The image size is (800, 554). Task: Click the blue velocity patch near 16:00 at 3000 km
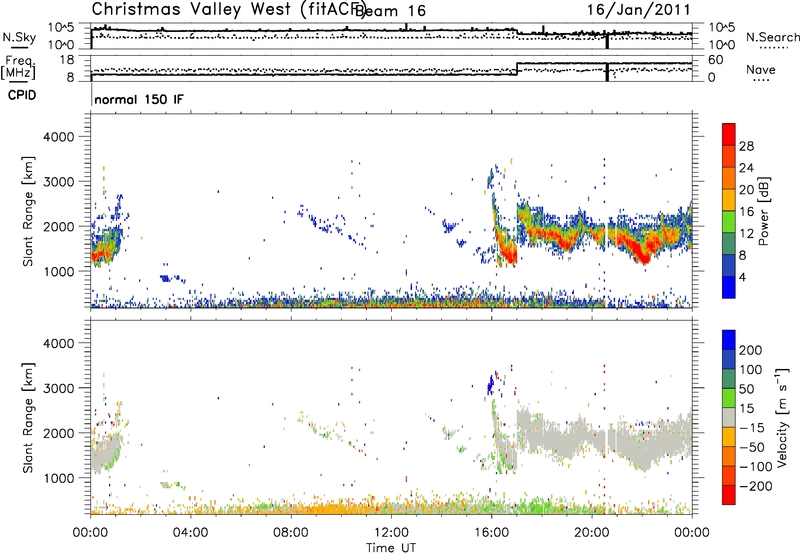[x=491, y=383]
